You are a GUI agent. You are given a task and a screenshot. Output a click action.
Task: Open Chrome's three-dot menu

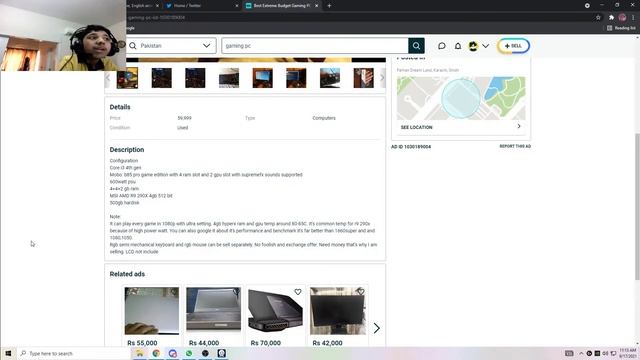point(633,18)
